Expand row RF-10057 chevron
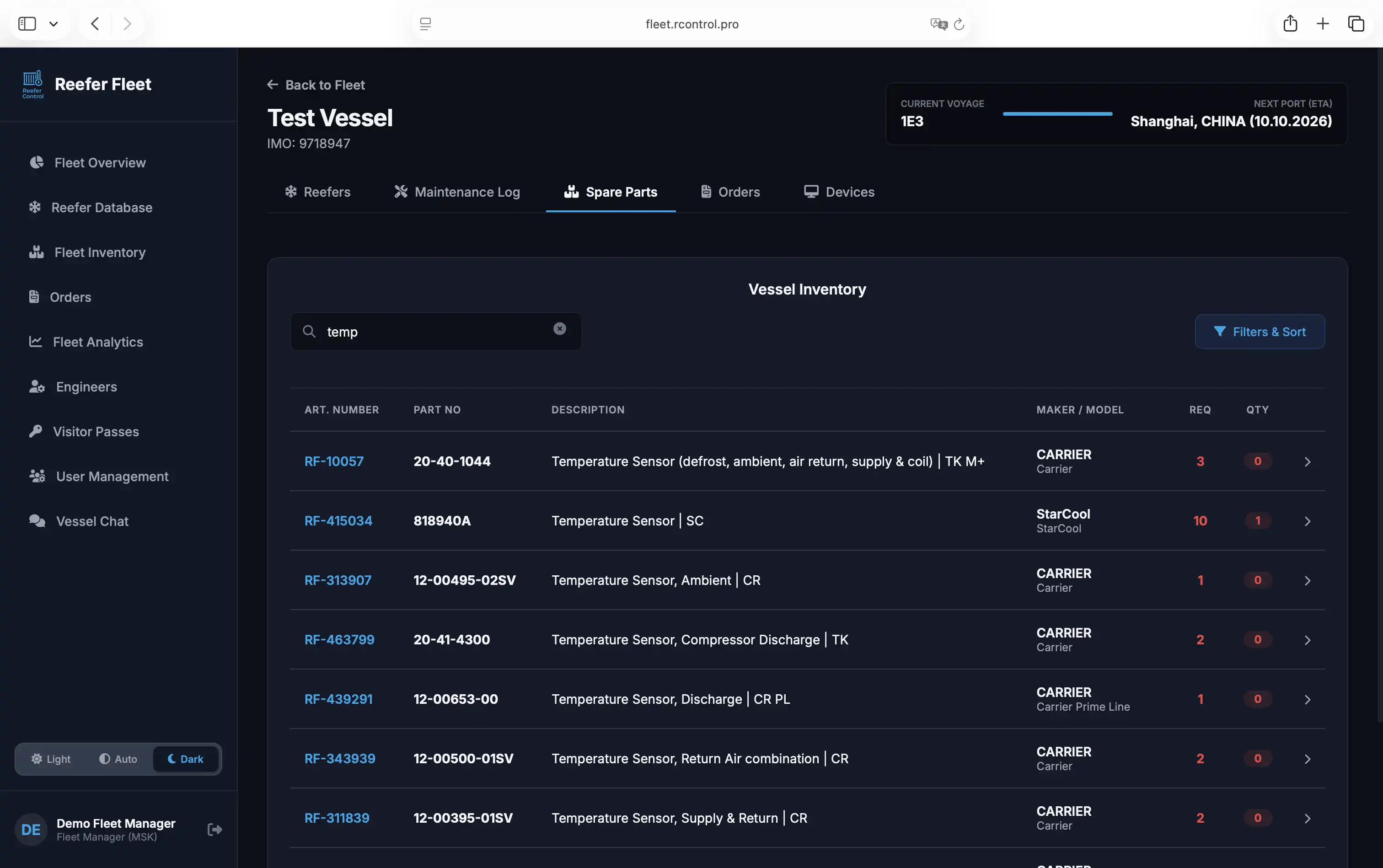This screenshot has height=868, width=1383. [1307, 461]
